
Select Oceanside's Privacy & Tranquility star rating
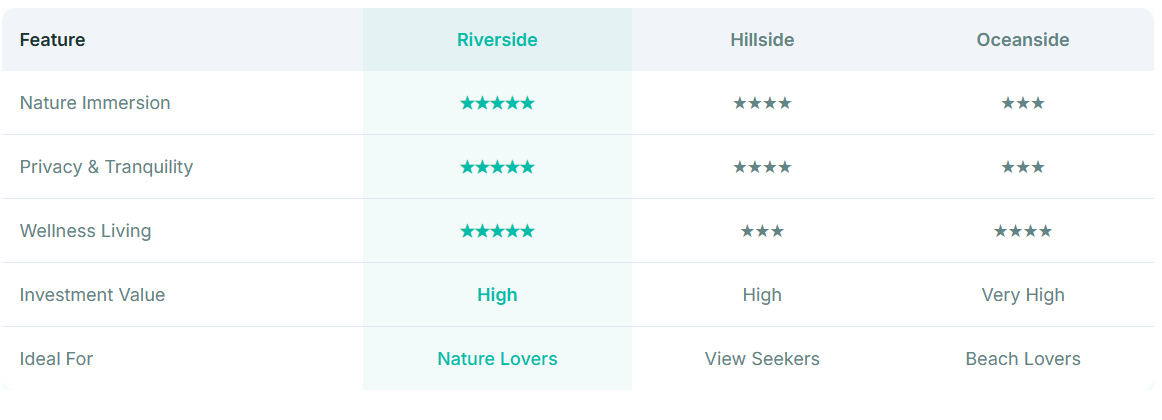tap(1023, 167)
